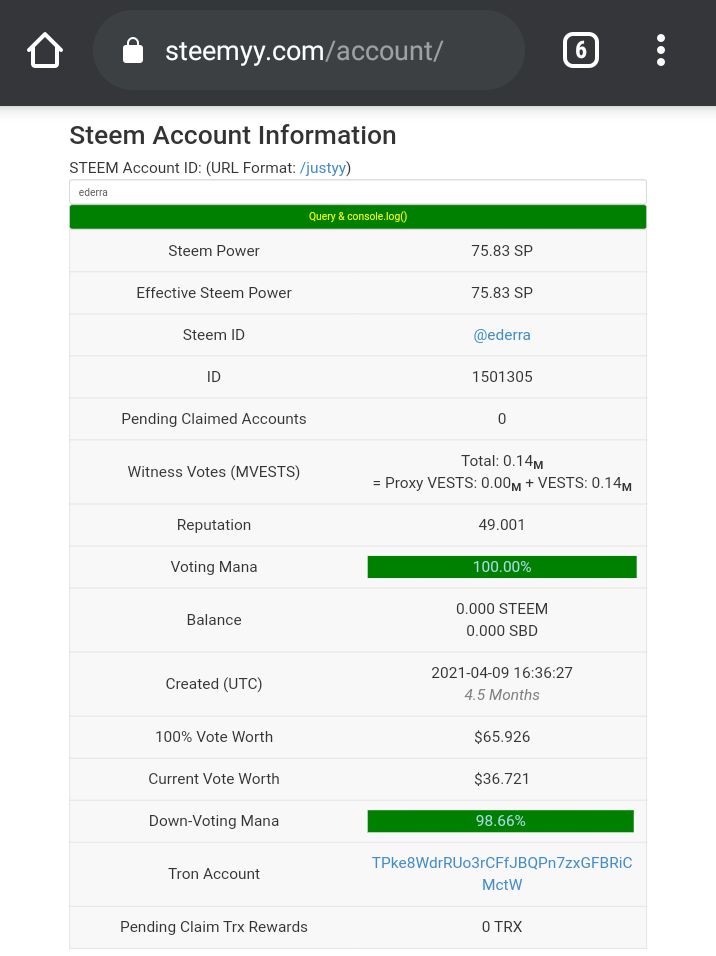Select the Down-Voting Mana label
The height and width of the screenshot is (956, 716).
(214, 821)
